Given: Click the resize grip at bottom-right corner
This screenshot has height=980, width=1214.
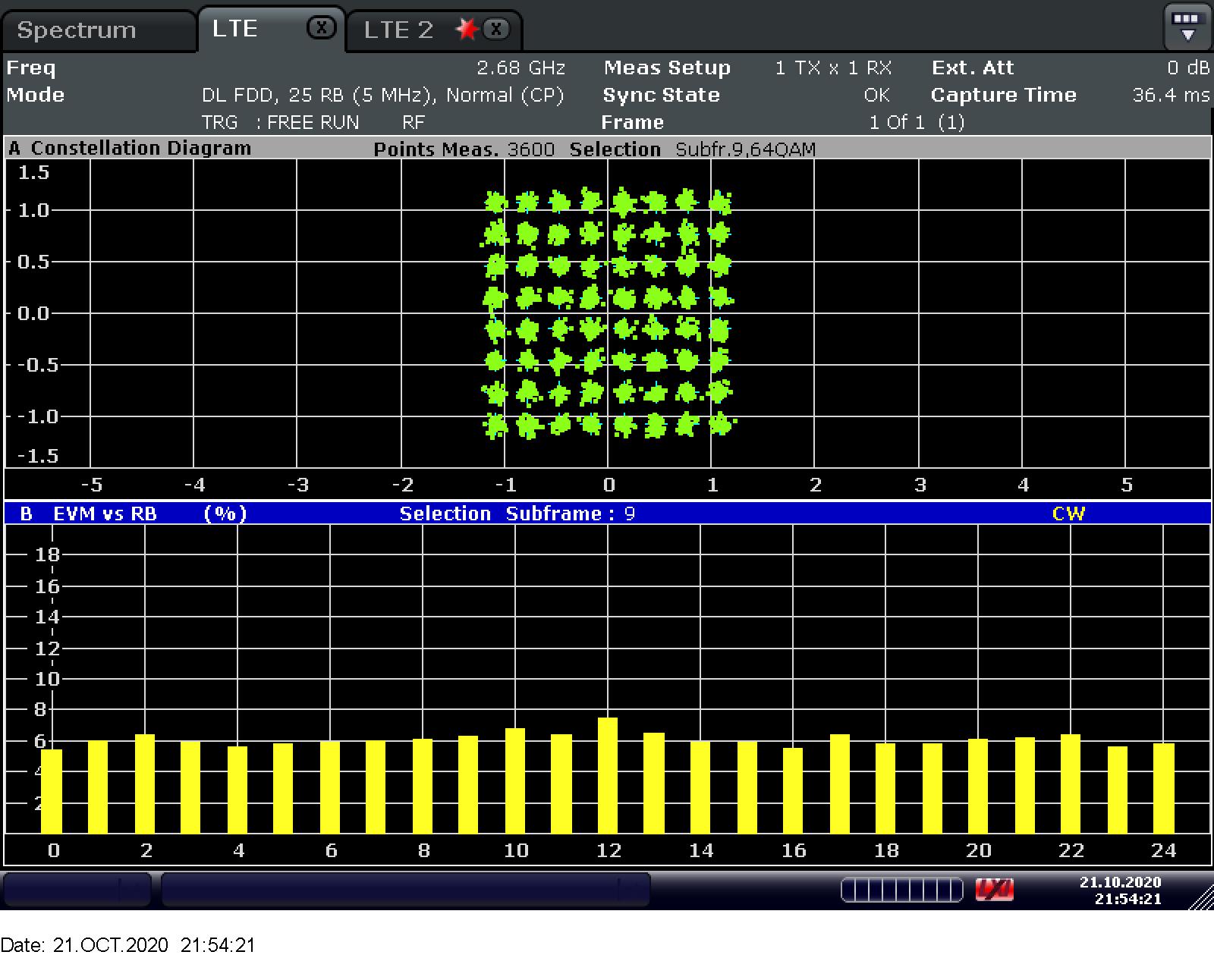Looking at the screenshot, I should click(x=1202, y=898).
